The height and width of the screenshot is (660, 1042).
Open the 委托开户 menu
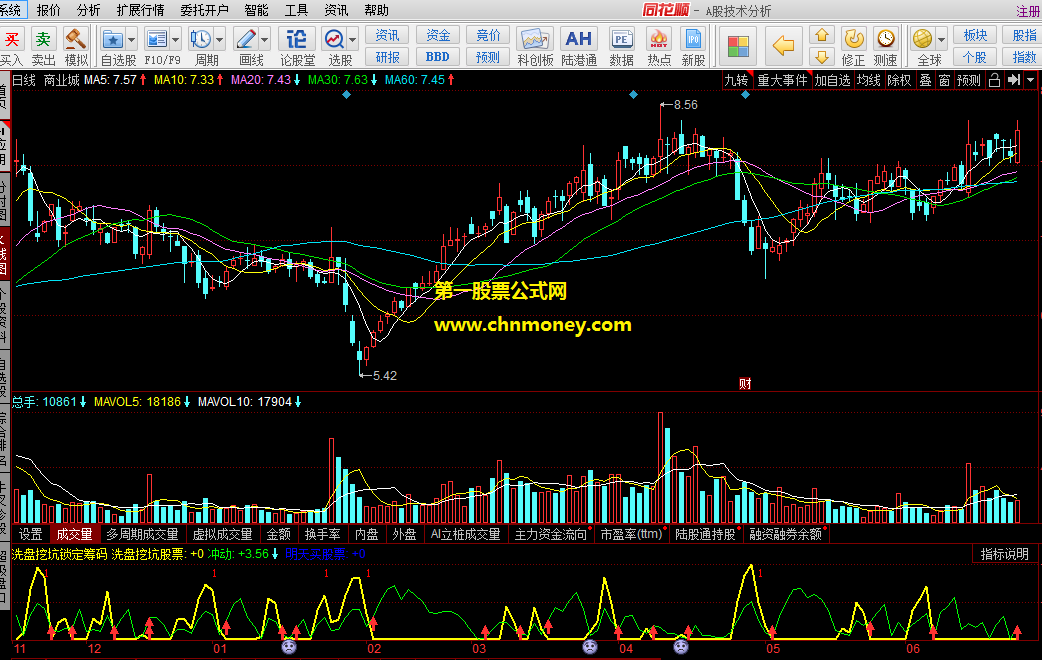pos(204,10)
